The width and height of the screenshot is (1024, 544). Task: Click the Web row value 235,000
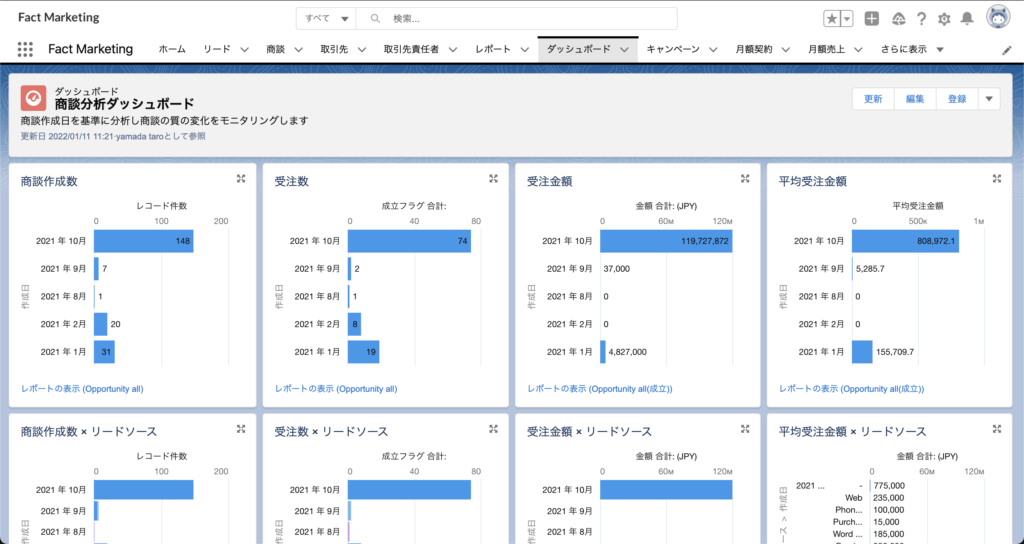pos(889,498)
